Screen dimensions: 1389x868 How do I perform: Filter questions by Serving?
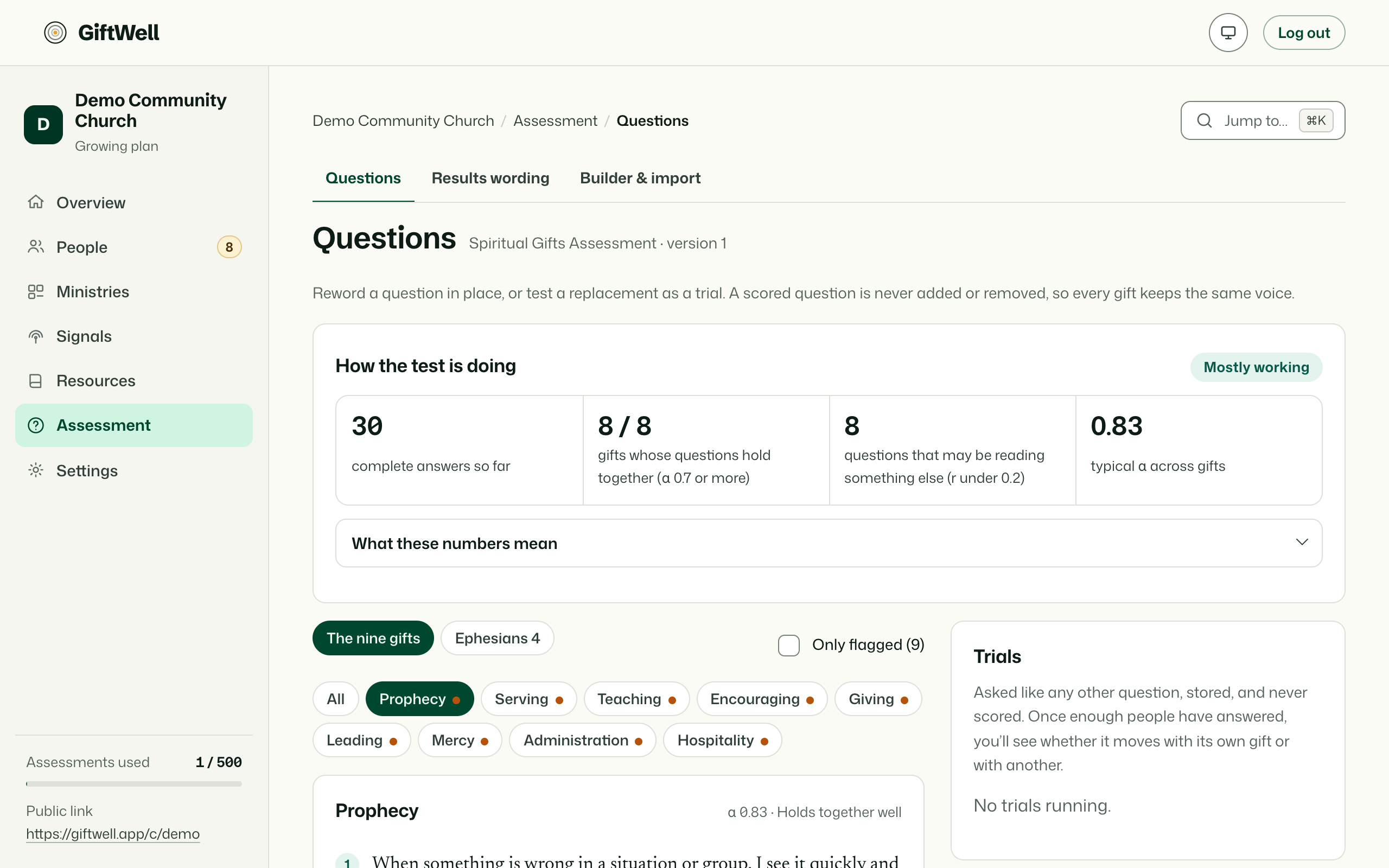tap(528, 699)
